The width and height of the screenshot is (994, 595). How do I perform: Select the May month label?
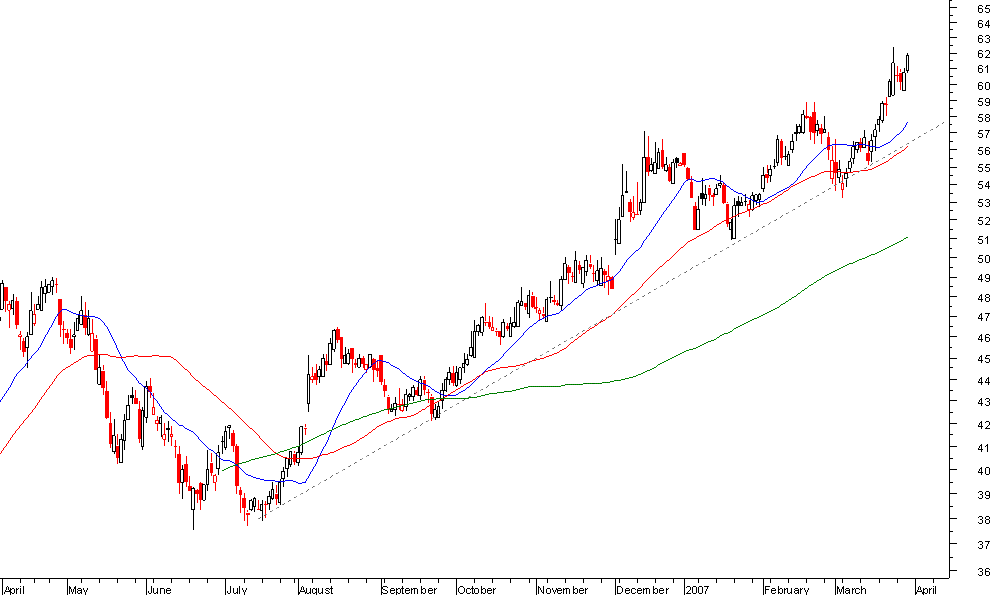(79, 589)
